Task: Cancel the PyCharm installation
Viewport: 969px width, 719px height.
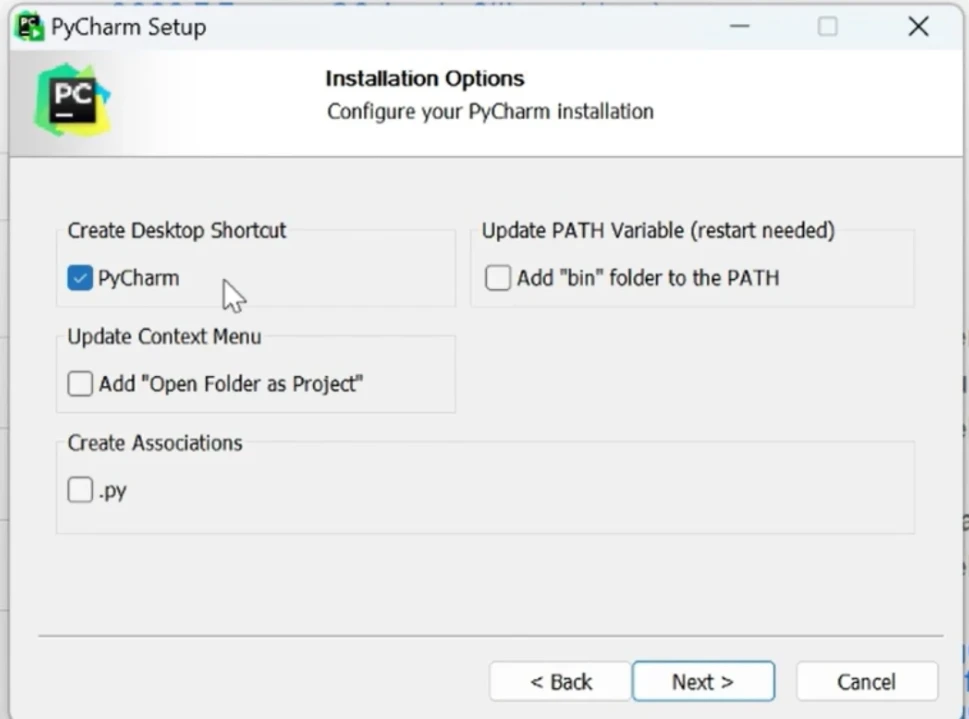Action: click(866, 682)
